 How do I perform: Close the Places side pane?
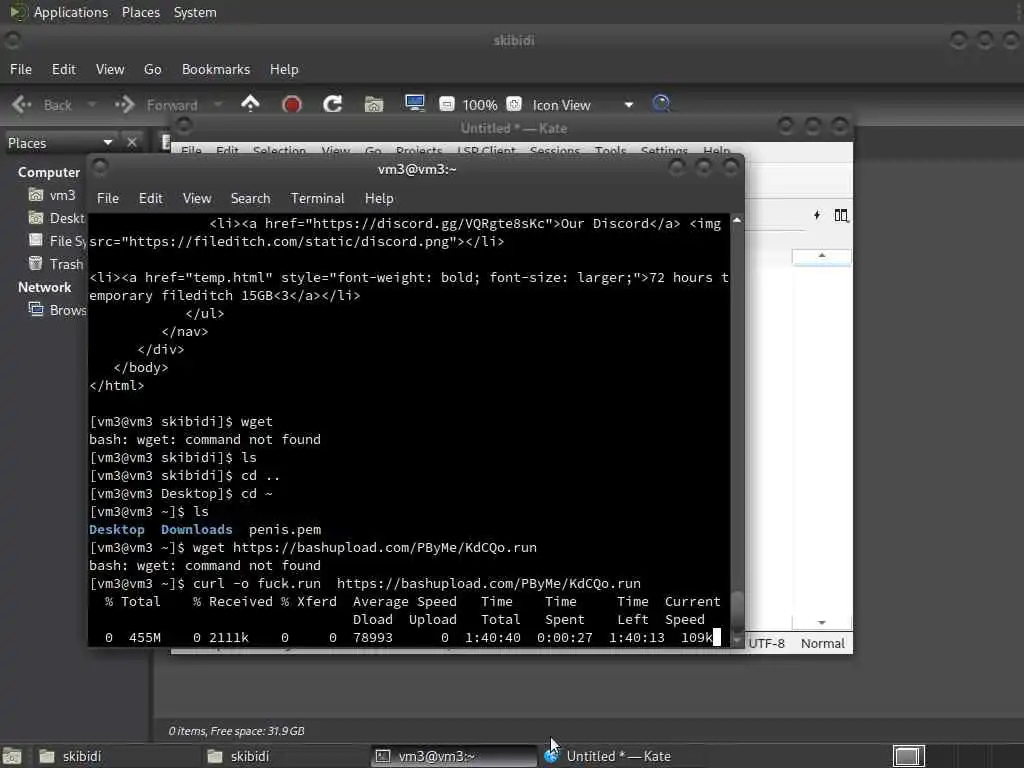pos(132,142)
